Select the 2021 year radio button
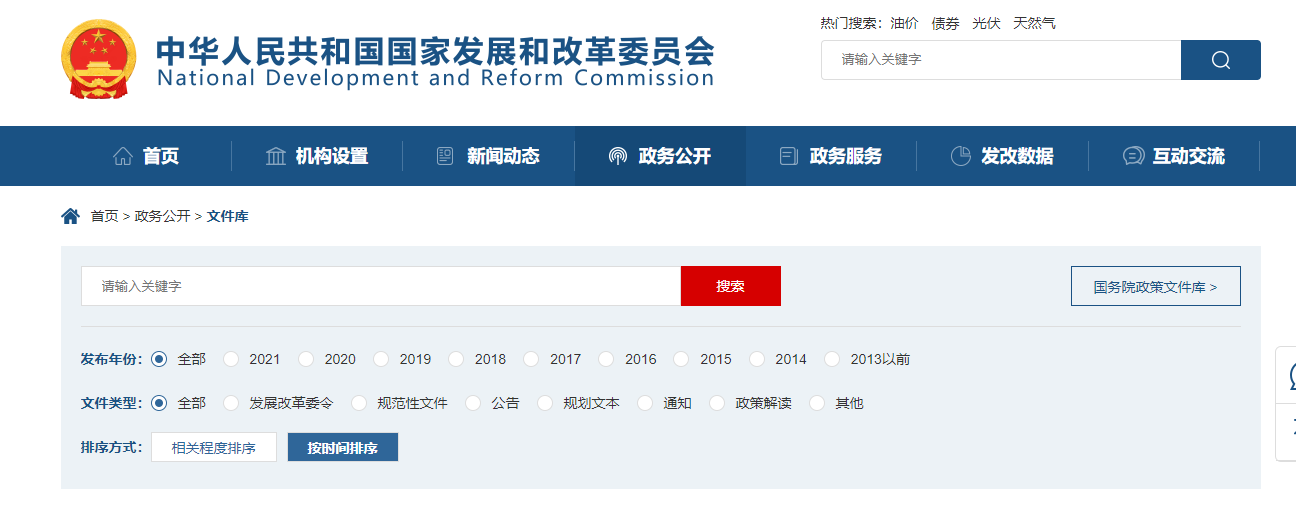 [x=232, y=359]
